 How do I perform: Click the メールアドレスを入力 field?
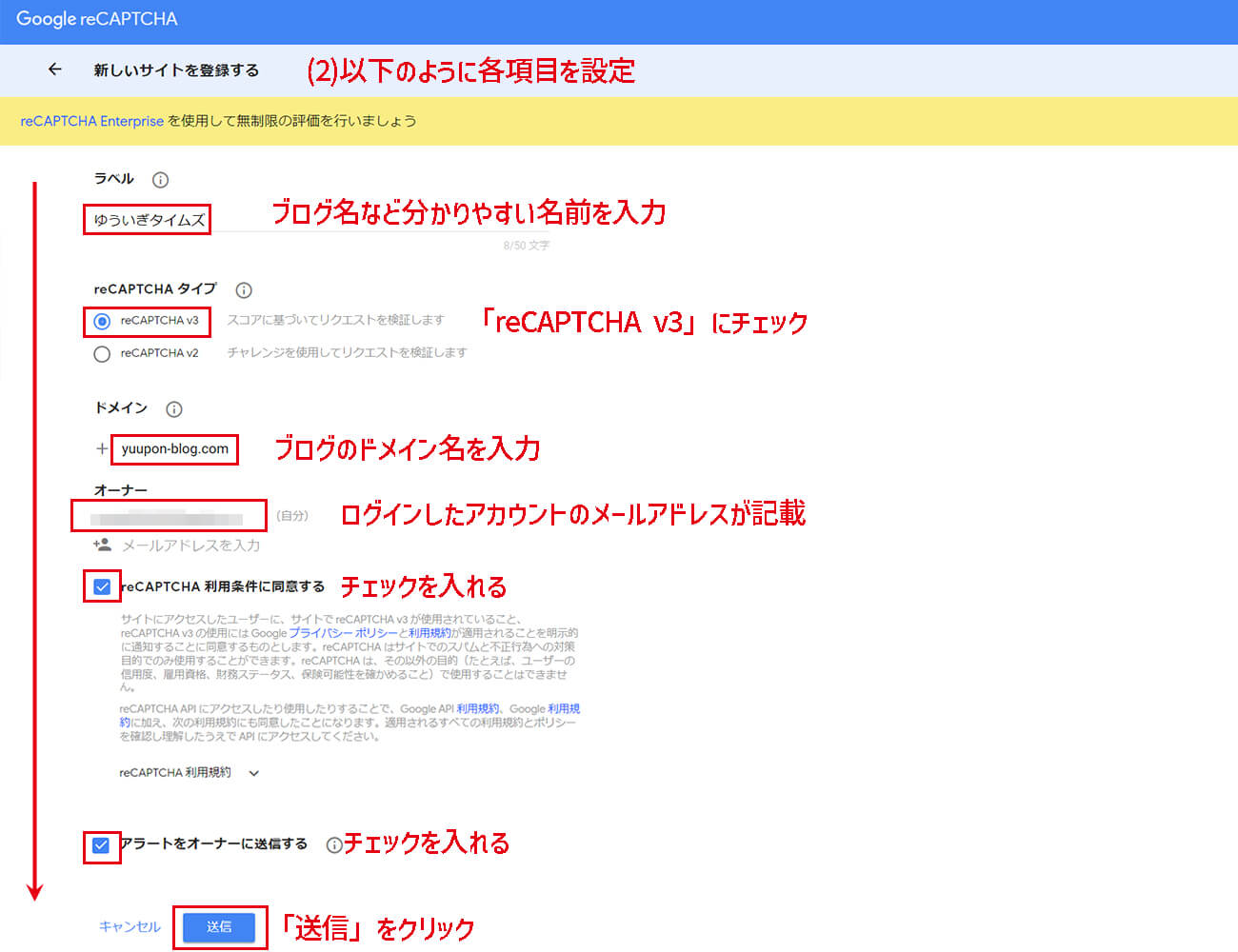pyautogui.click(x=190, y=545)
